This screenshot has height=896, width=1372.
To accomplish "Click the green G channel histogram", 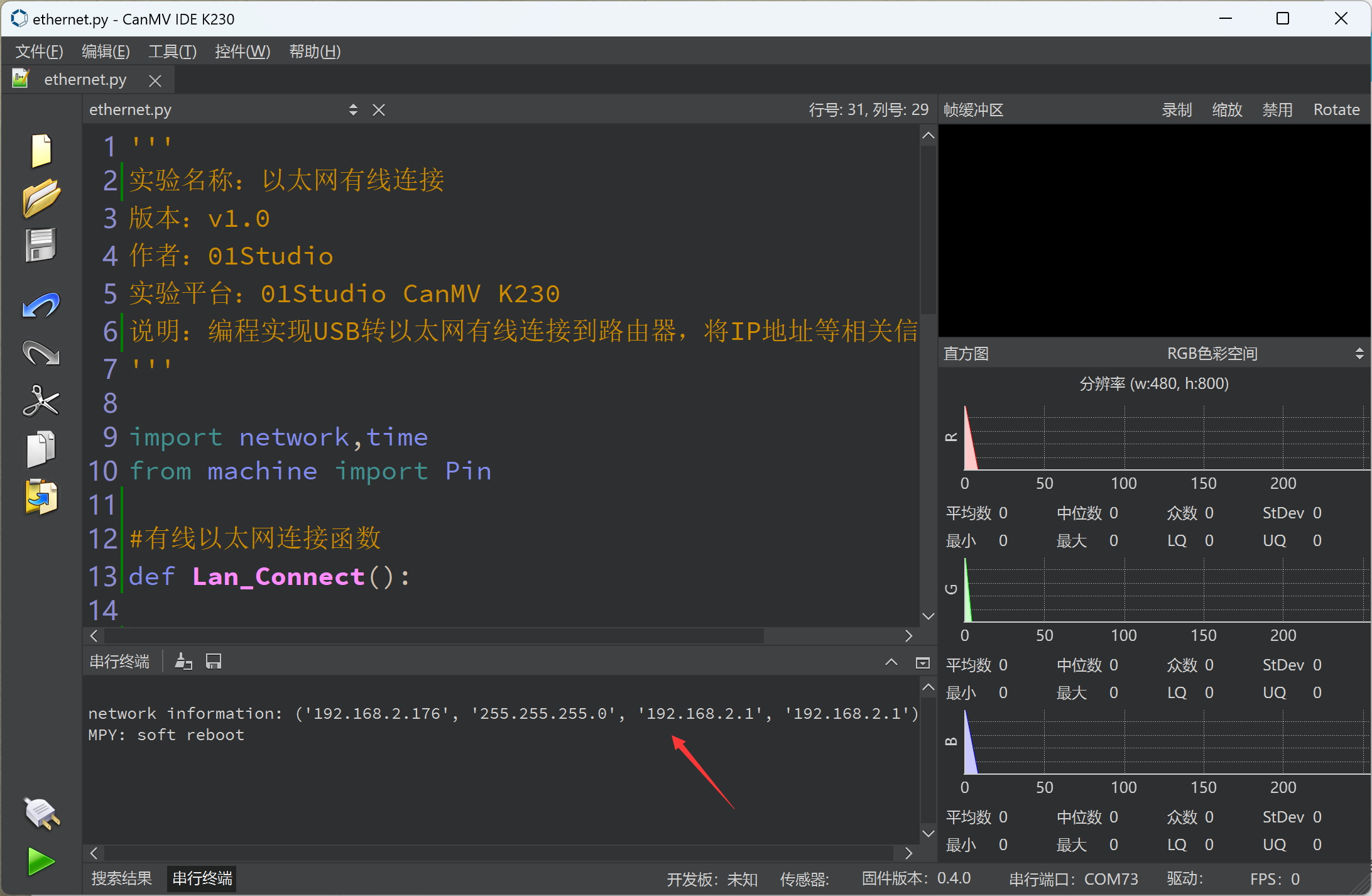I will pos(1166,590).
